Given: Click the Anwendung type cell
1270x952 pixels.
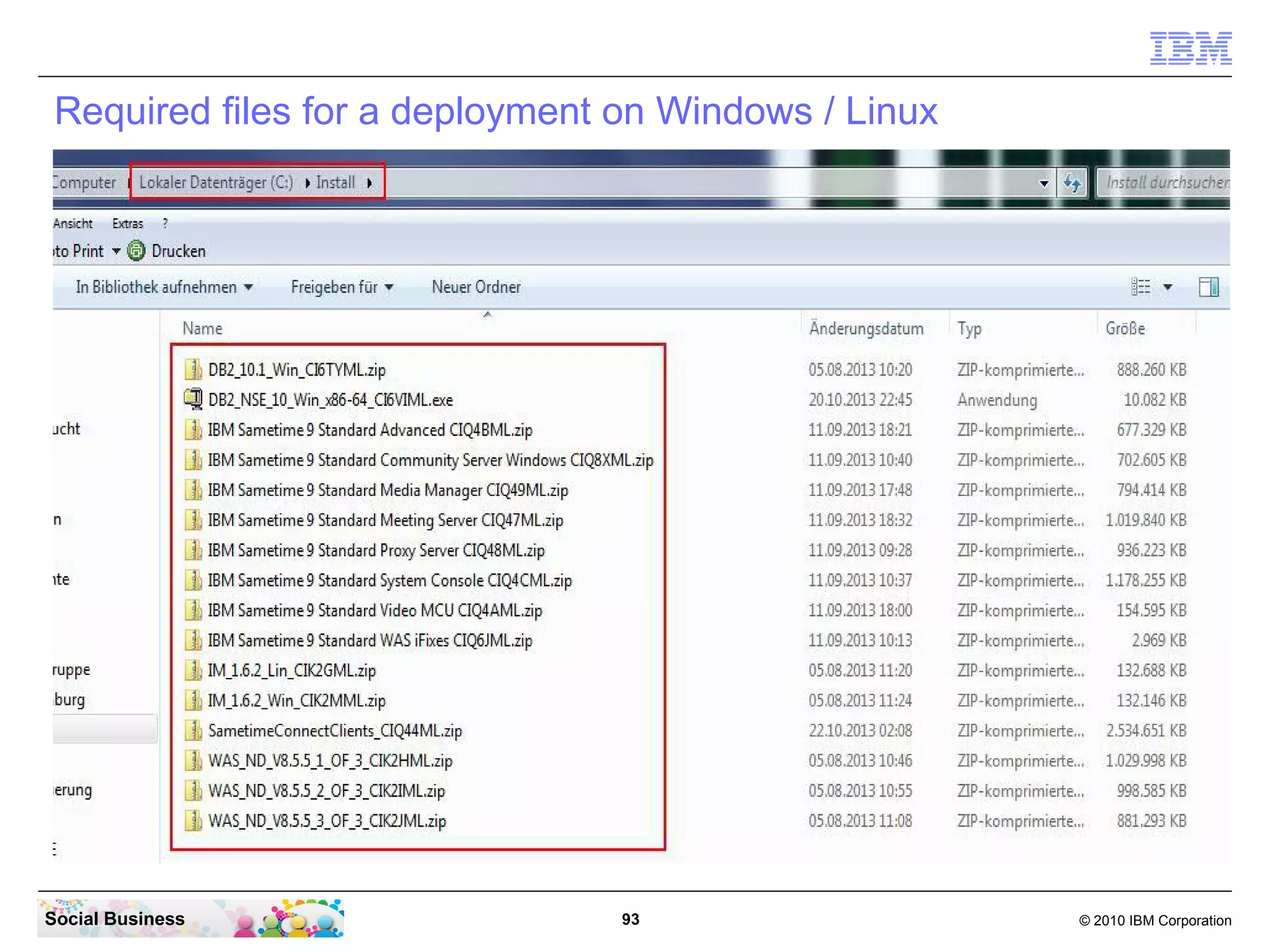Looking at the screenshot, I should tap(997, 400).
